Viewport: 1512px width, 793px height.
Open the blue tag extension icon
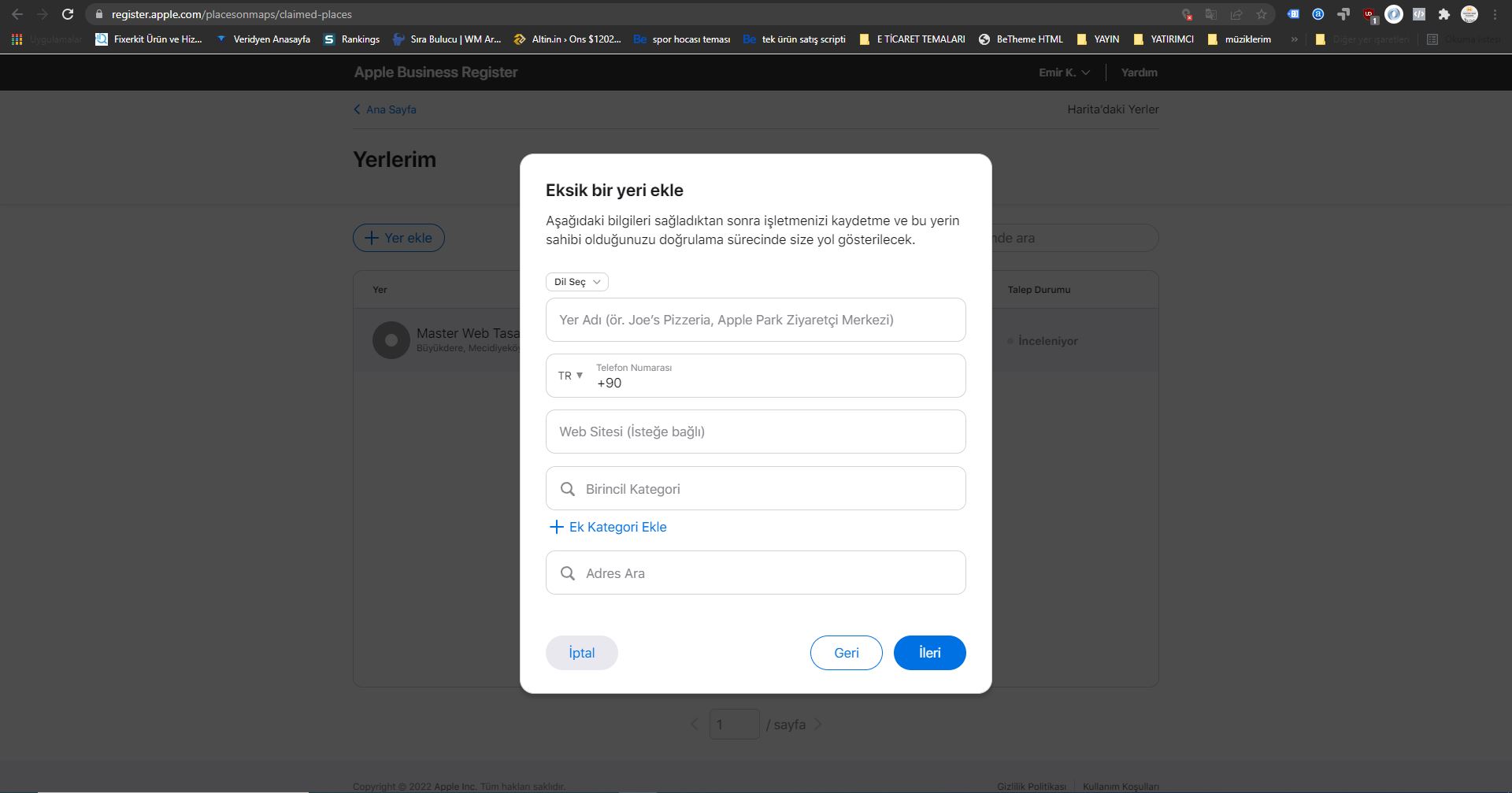(x=1293, y=14)
